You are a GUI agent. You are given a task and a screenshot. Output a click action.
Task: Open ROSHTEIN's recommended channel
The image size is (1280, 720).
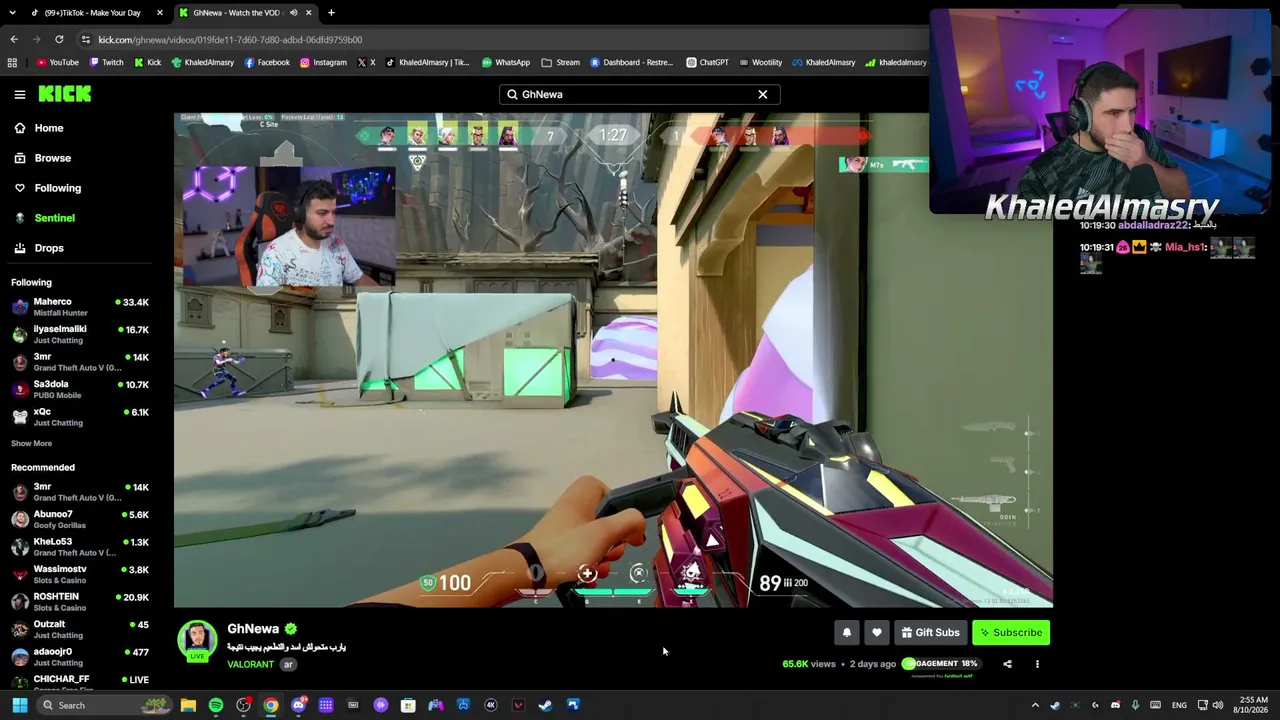point(80,602)
